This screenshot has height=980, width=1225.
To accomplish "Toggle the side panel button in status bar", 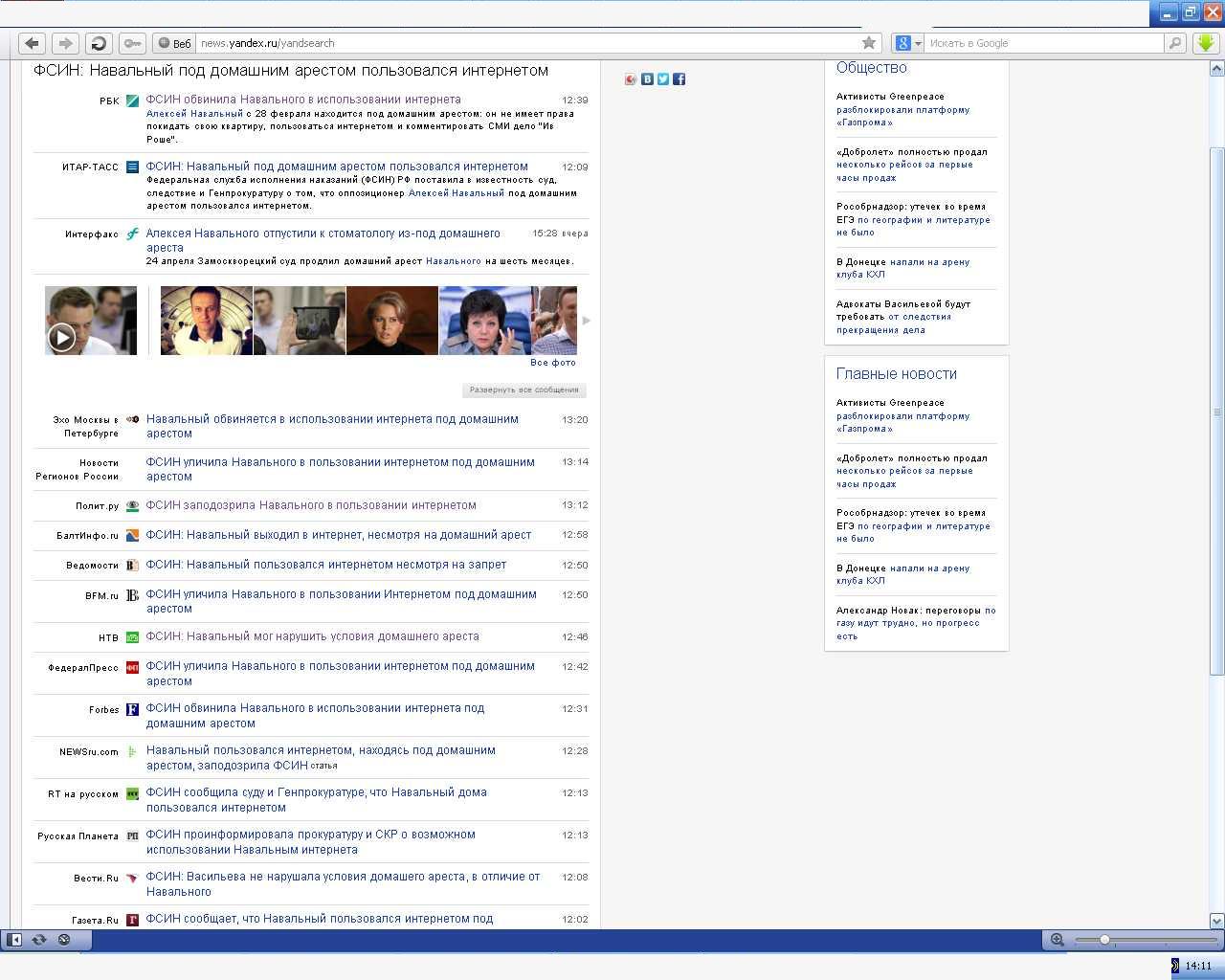I will click(x=14, y=940).
